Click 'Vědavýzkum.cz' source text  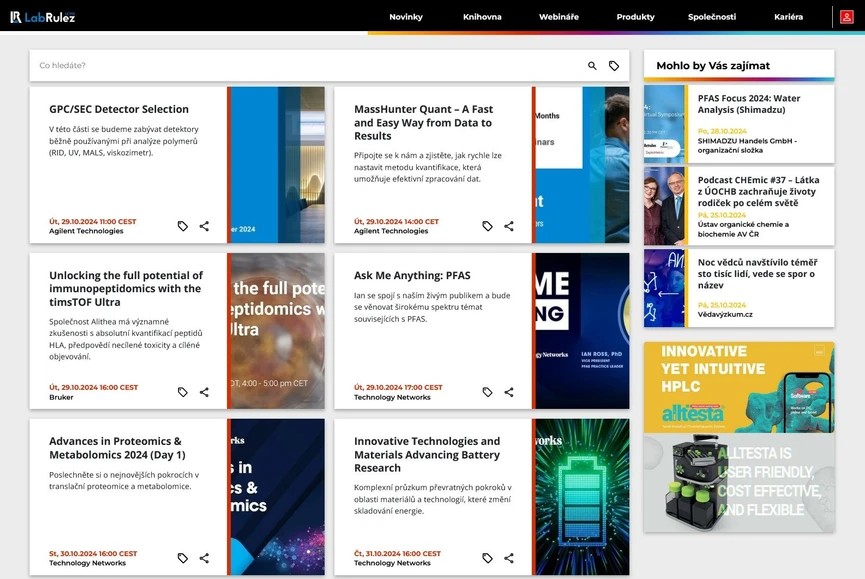725,314
